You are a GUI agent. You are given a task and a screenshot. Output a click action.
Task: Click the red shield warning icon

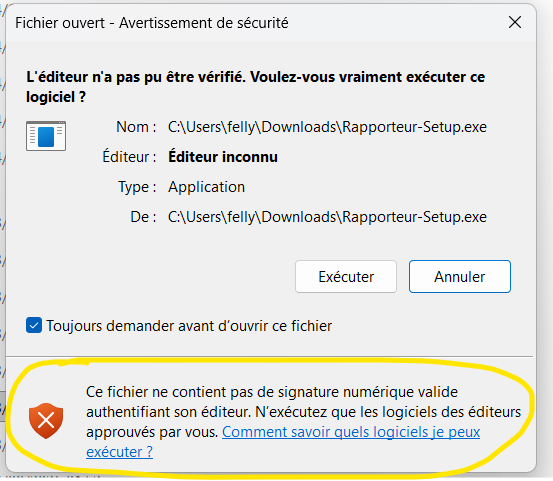click(x=46, y=421)
